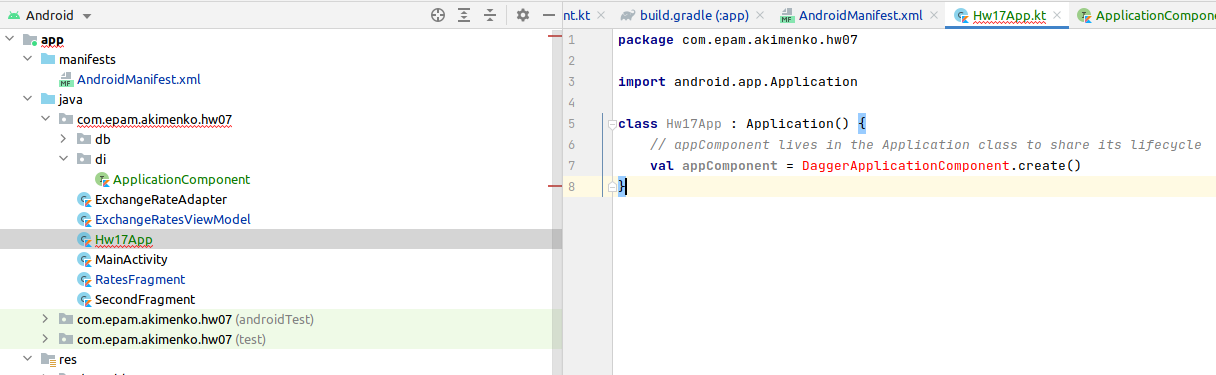Click the db package folder icon

tap(84, 139)
